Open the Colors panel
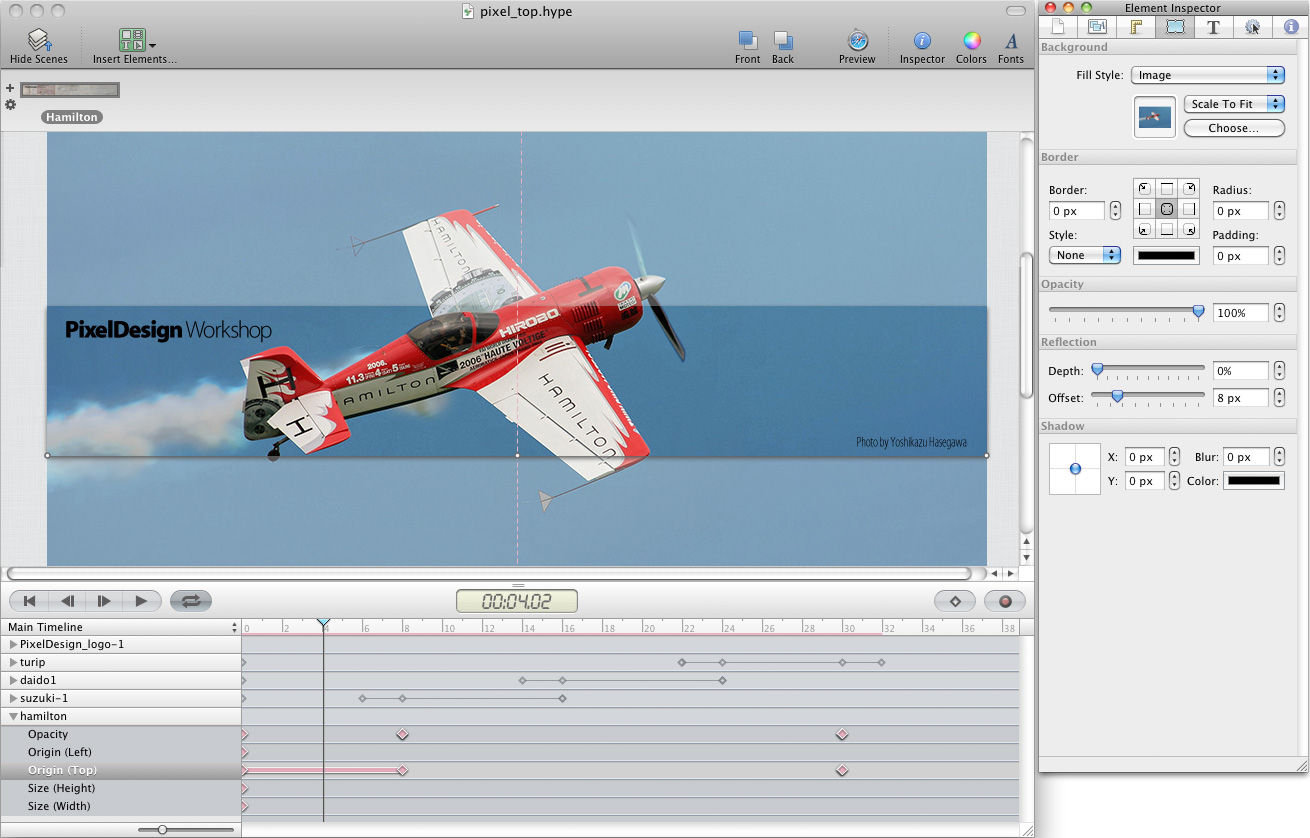The width and height of the screenshot is (1310, 838). [x=971, y=46]
